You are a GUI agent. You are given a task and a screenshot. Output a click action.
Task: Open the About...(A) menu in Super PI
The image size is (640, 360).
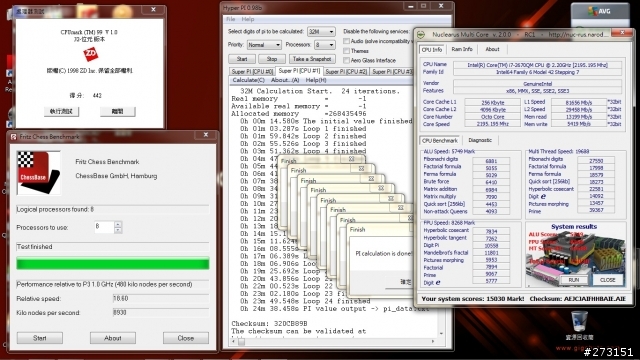tap(285, 80)
